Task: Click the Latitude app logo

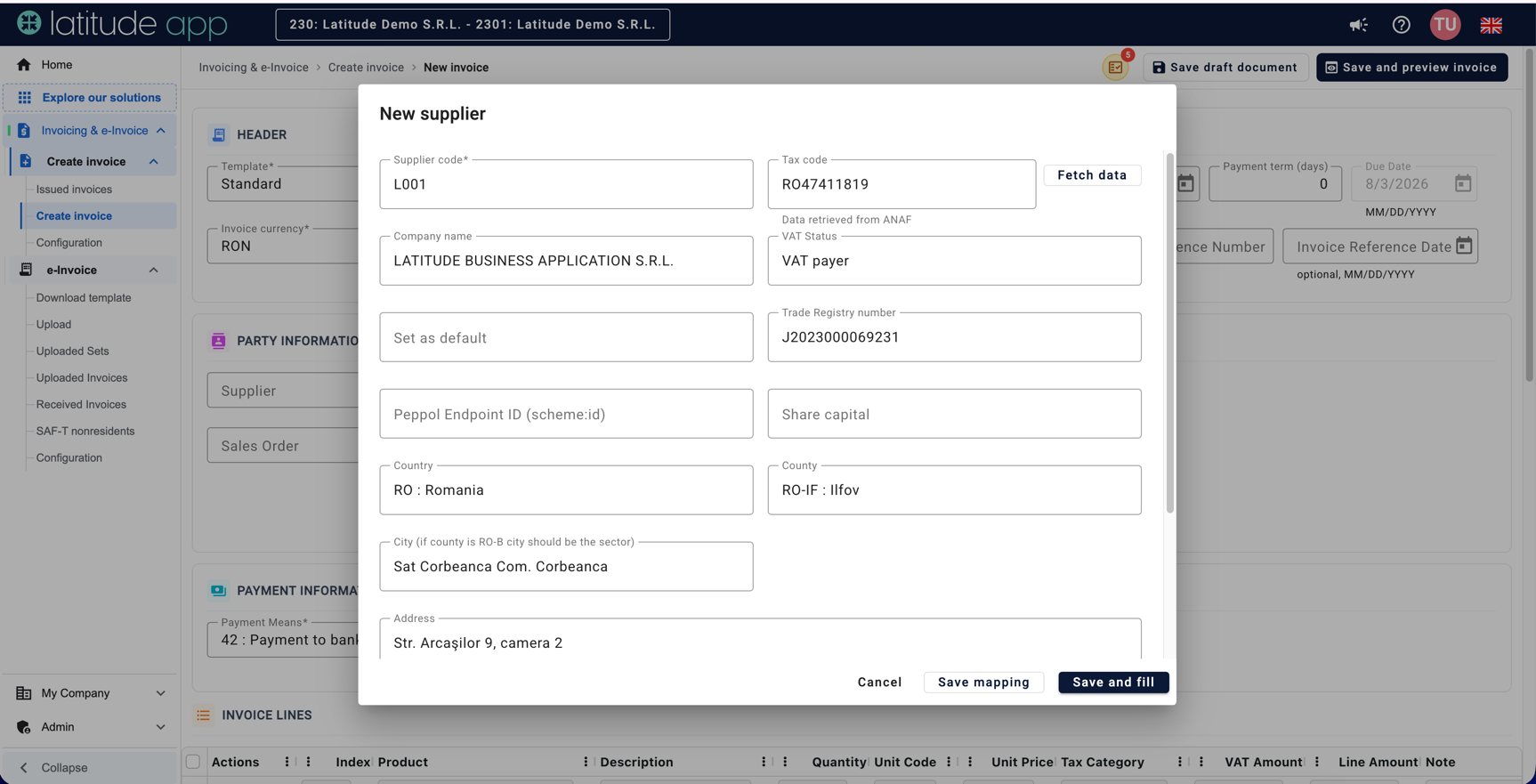Action: click(x=122, y=24)
